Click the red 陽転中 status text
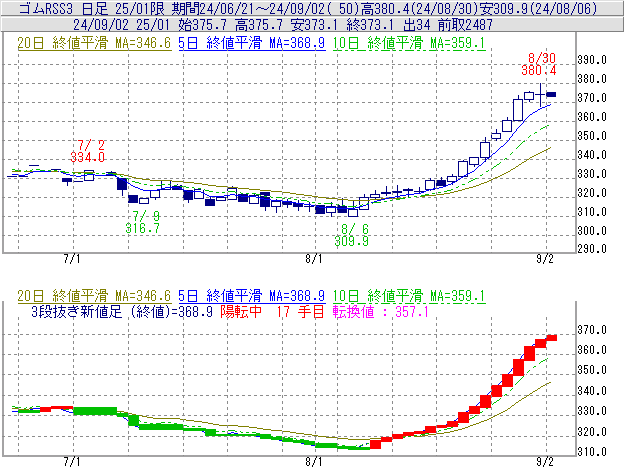Viewport: 624px width, 475px height. [241, 311]
